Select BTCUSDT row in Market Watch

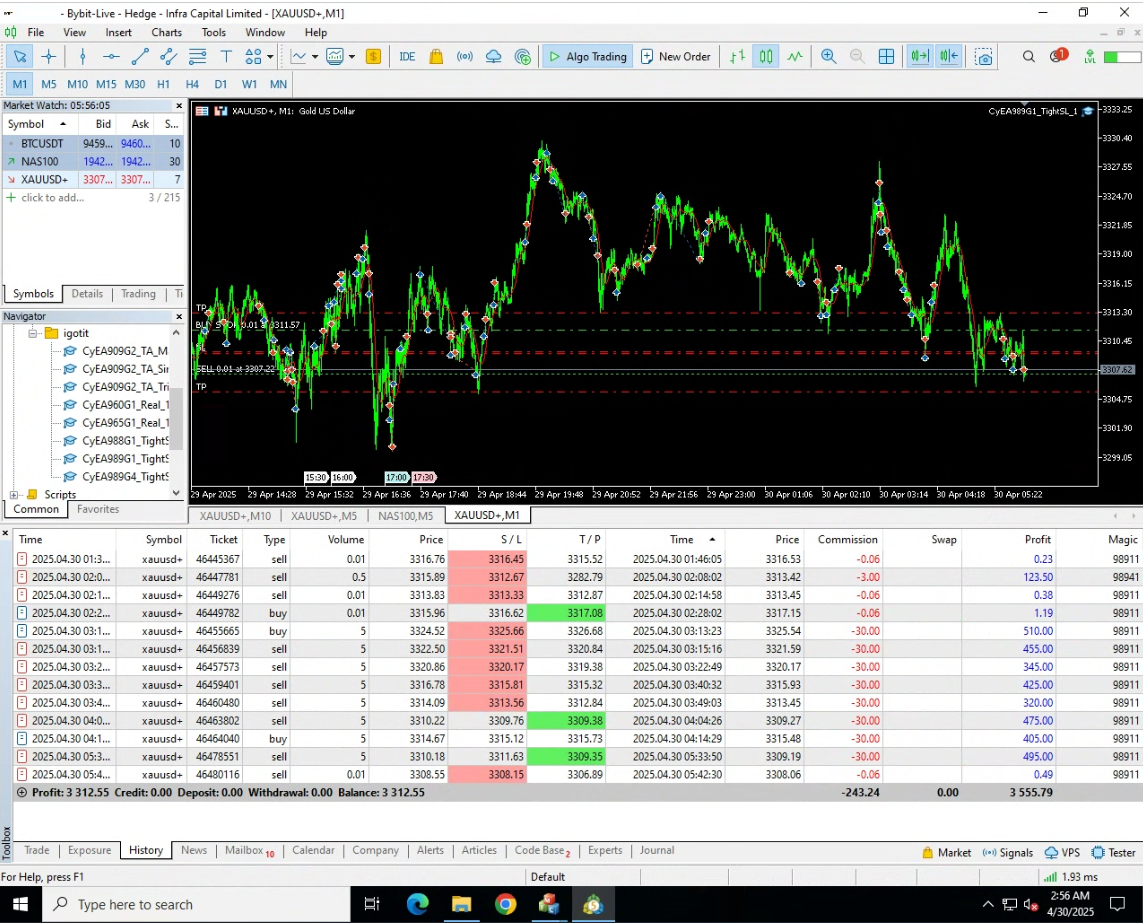(x=92, y=144)
